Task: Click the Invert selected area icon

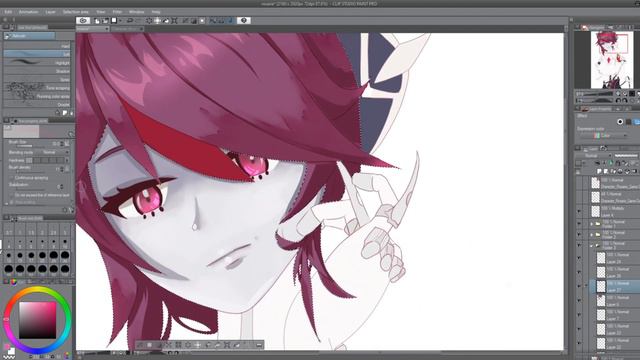Action: 194,20
